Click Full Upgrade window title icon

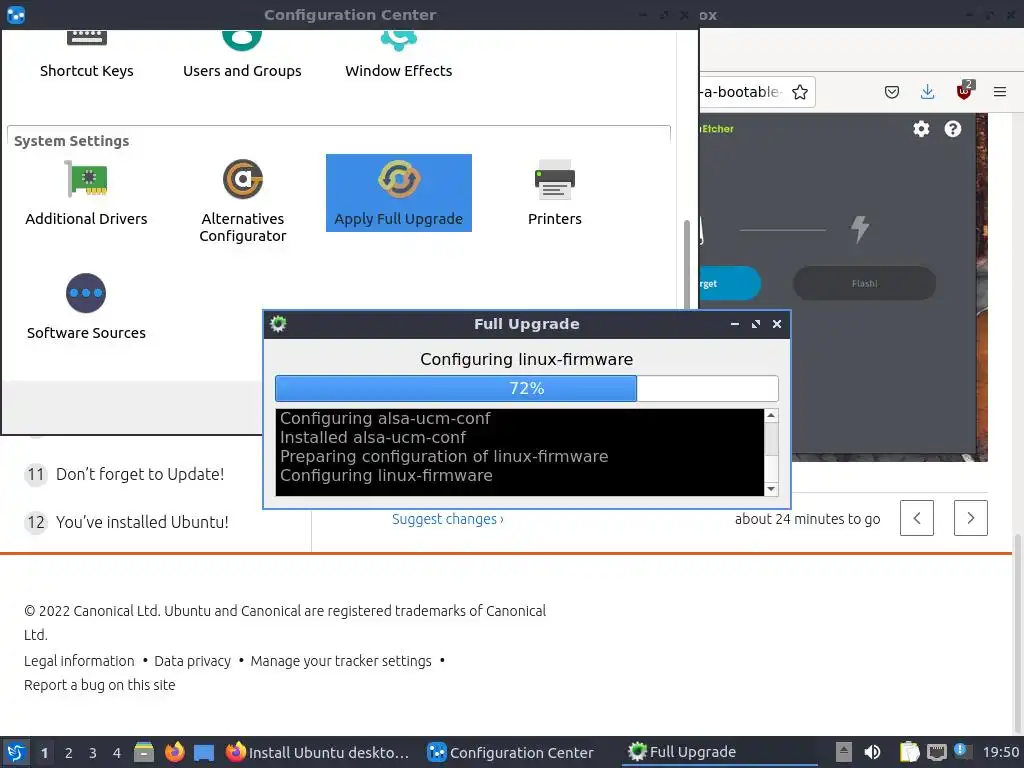pyautogui.click(x=278, y=324)
